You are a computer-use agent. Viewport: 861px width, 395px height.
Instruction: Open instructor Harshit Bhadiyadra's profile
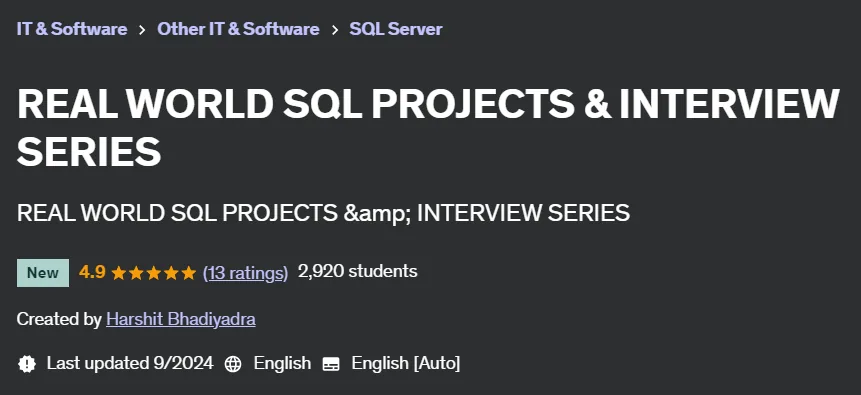(181, 319)
